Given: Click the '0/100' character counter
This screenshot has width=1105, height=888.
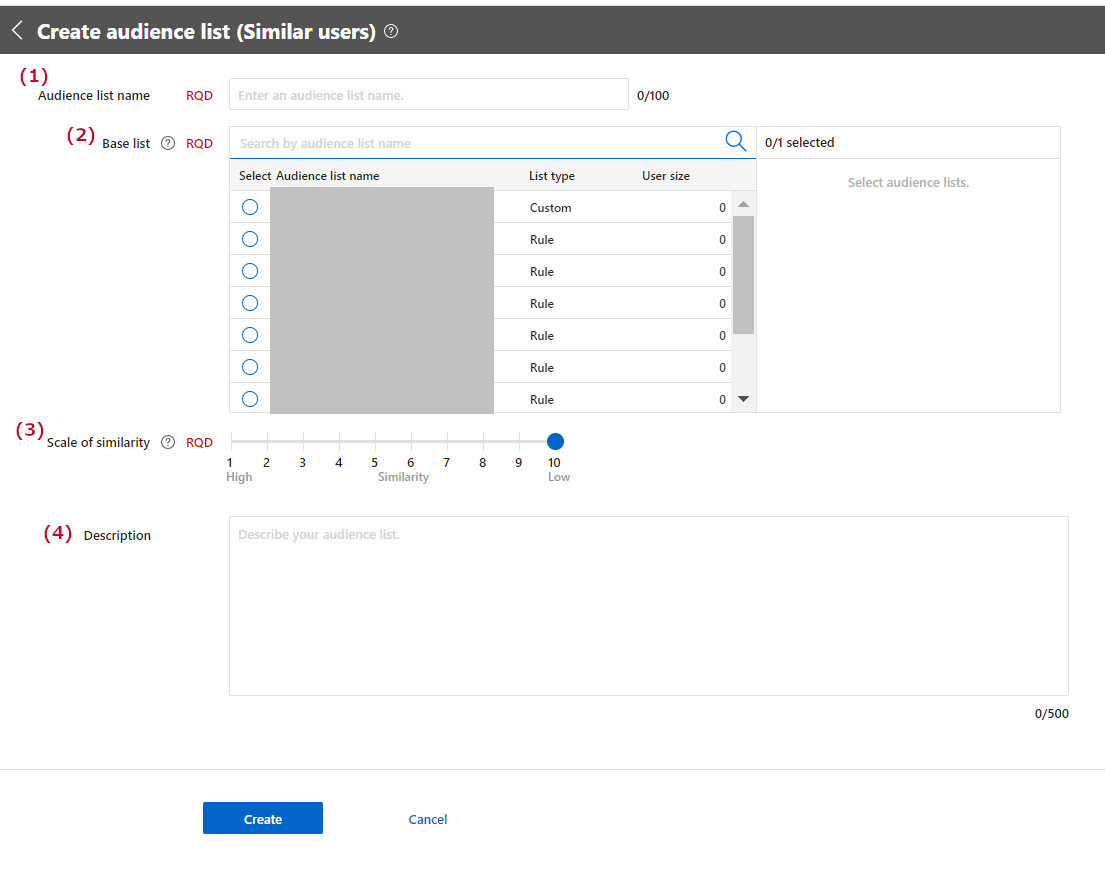Looking at the screenshot, I should click(x=653, y=95).
